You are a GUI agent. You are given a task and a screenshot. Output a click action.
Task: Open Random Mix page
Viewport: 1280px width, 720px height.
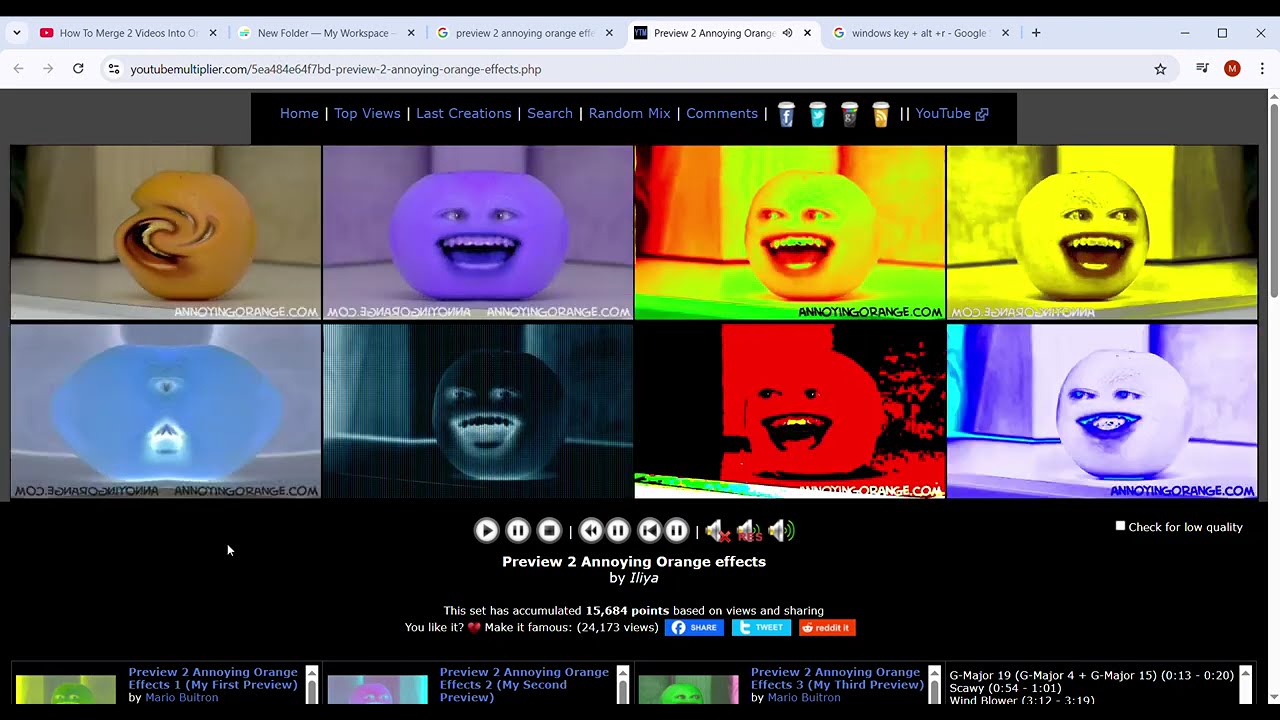click(629, 113)
